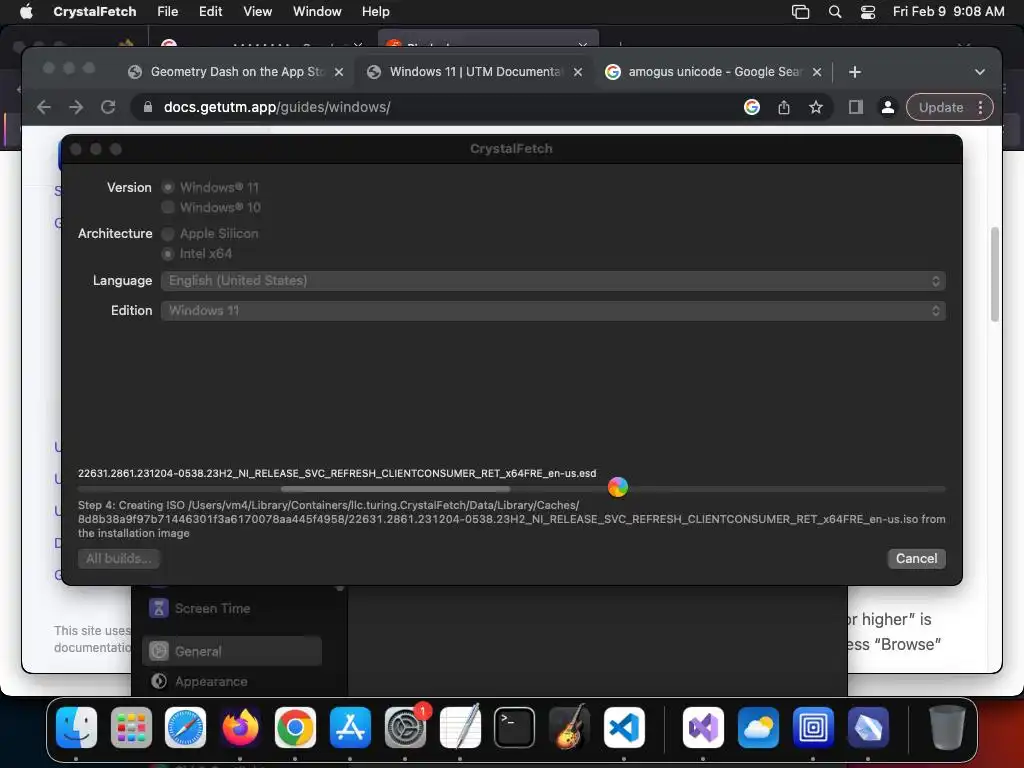Open Firefox in the dock
Image resolution: width=1024 pixels, height=768 pixels.
pyautogui.click(x=240, y=728)
